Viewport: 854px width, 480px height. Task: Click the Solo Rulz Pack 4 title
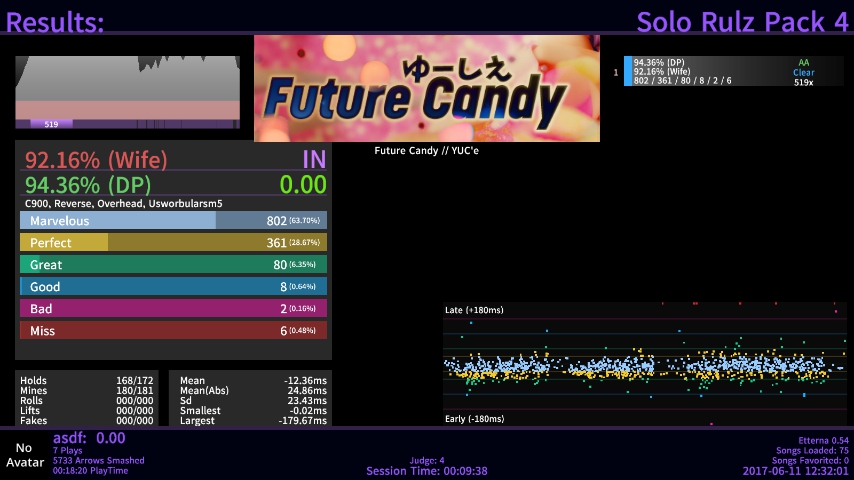click(x=741, y=21)
